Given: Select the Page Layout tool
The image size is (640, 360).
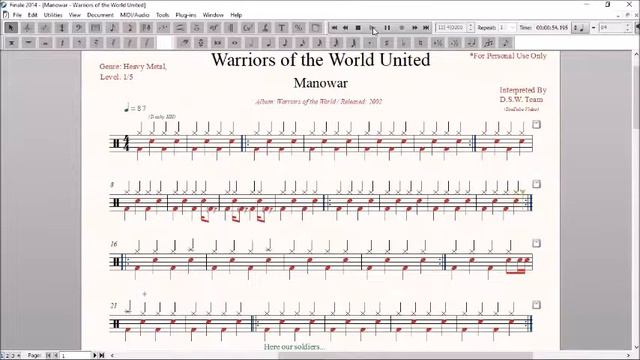Looking at the screenshot, I should tap(316, 28).
